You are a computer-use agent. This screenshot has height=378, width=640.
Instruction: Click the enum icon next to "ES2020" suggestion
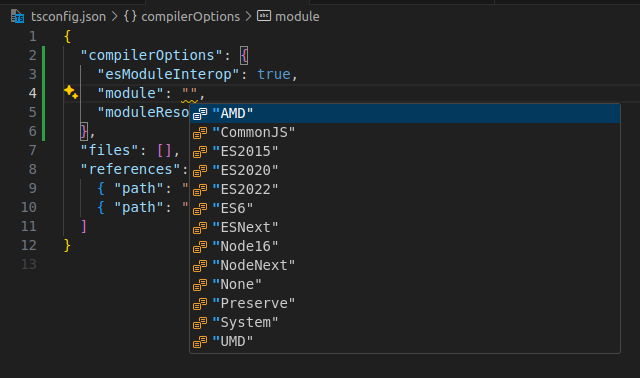[x=200, y=171]
